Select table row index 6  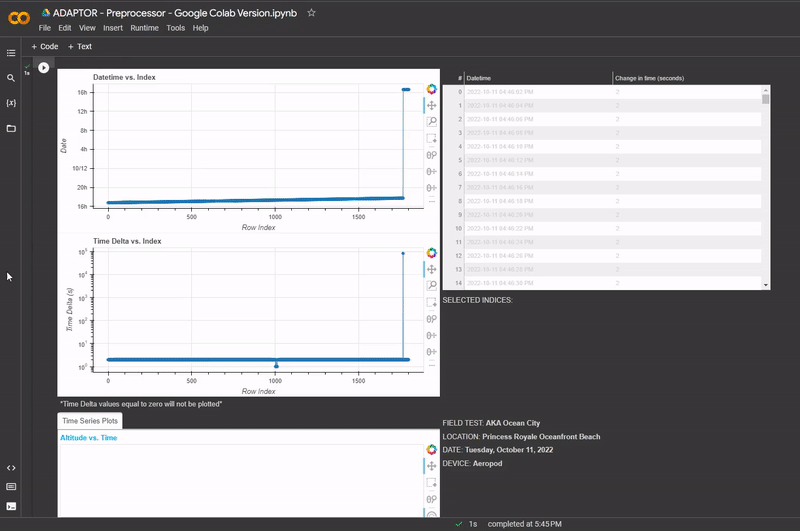point(602,174)
